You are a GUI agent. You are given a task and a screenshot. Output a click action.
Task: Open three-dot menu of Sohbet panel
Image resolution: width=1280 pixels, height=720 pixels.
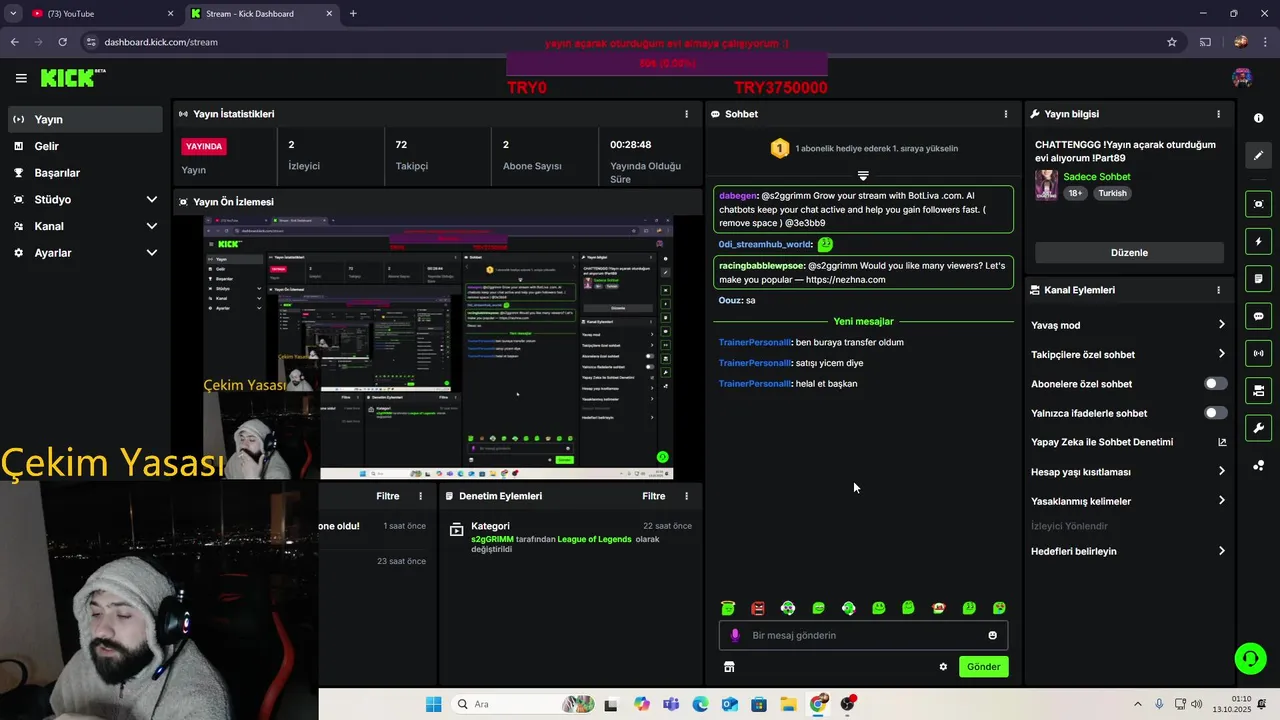tap(1005, 114)
